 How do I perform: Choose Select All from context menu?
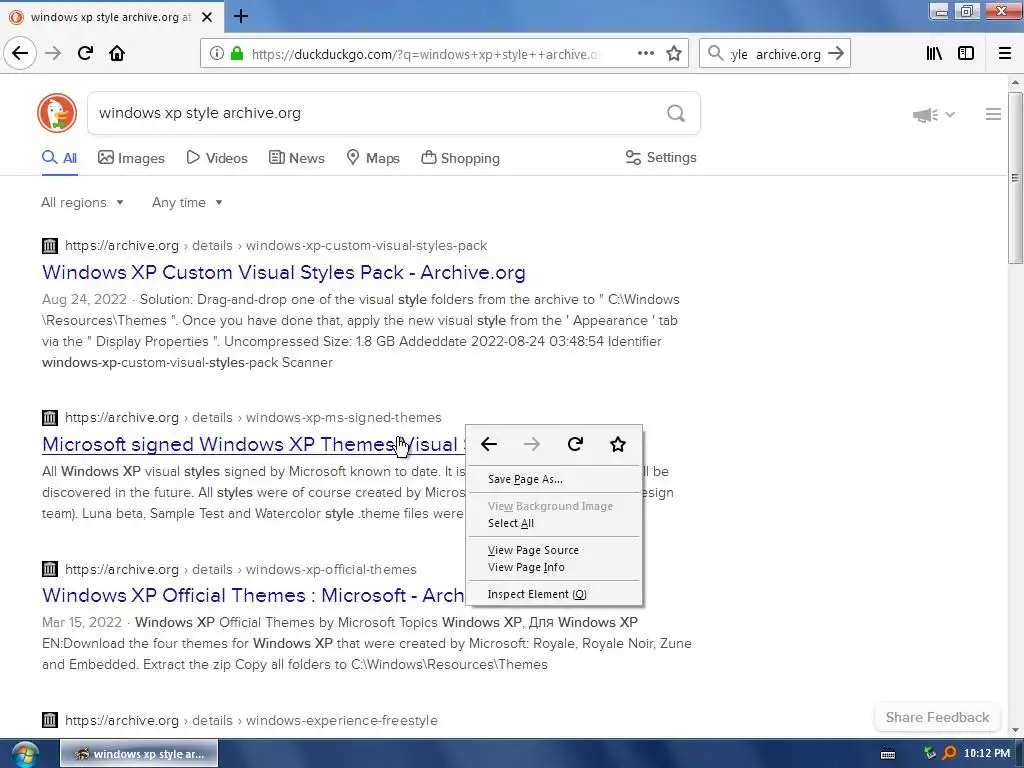[x=554, y=523]
